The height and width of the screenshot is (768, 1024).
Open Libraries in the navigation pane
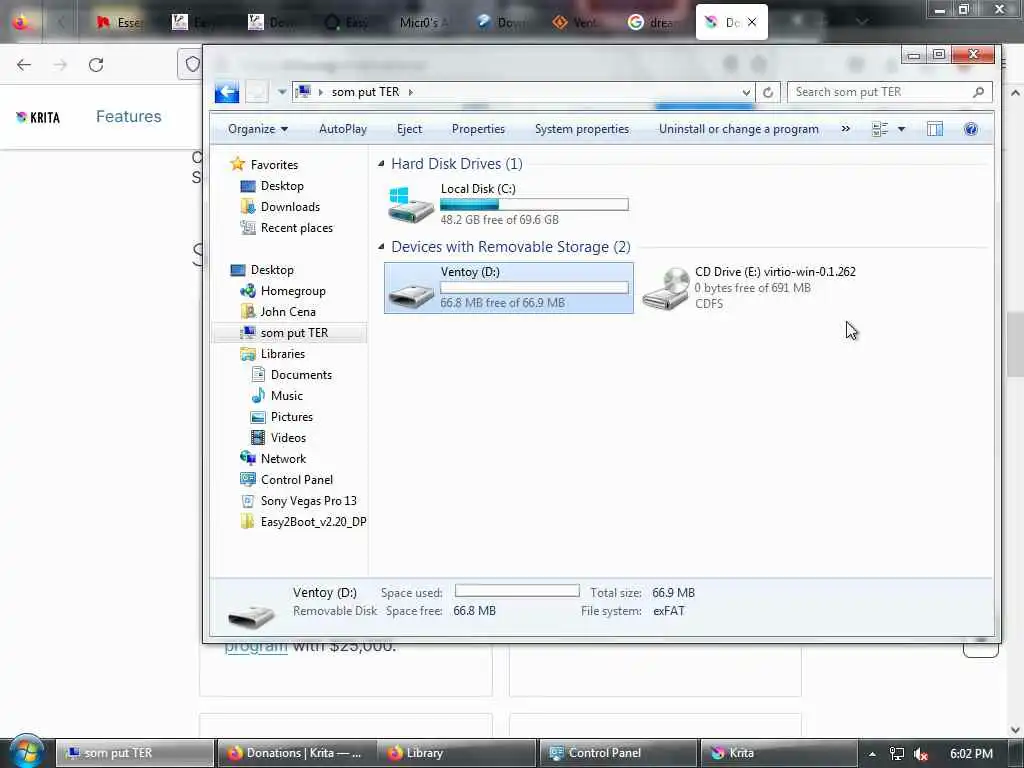point(282,353)
